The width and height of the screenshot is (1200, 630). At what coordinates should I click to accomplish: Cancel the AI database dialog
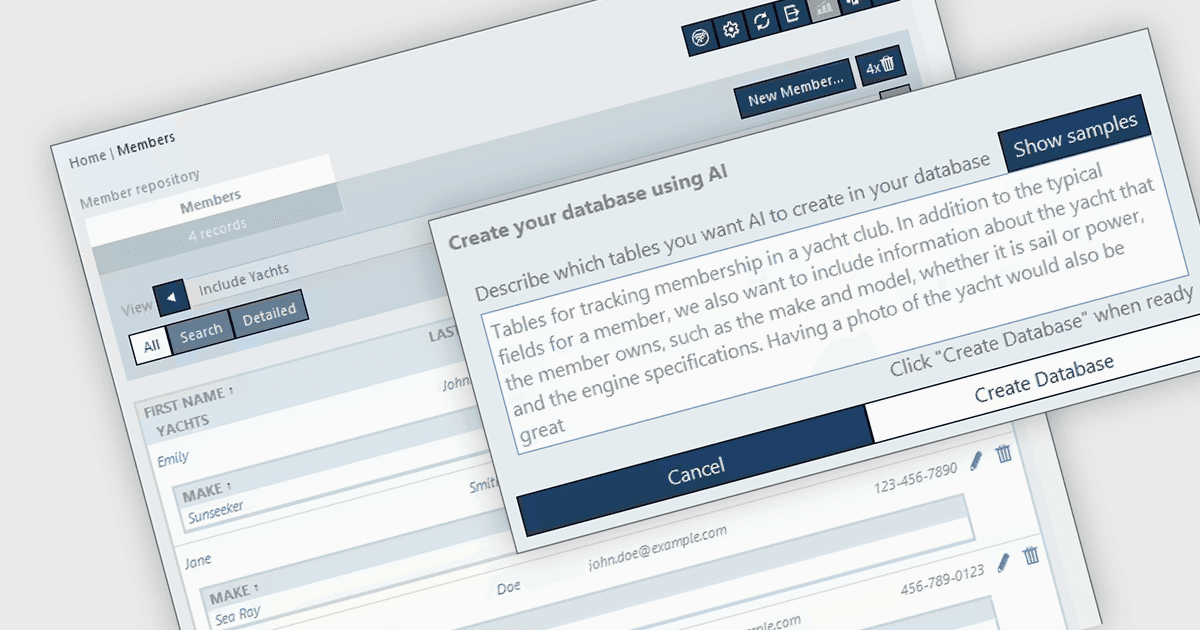tap(695, 469)
